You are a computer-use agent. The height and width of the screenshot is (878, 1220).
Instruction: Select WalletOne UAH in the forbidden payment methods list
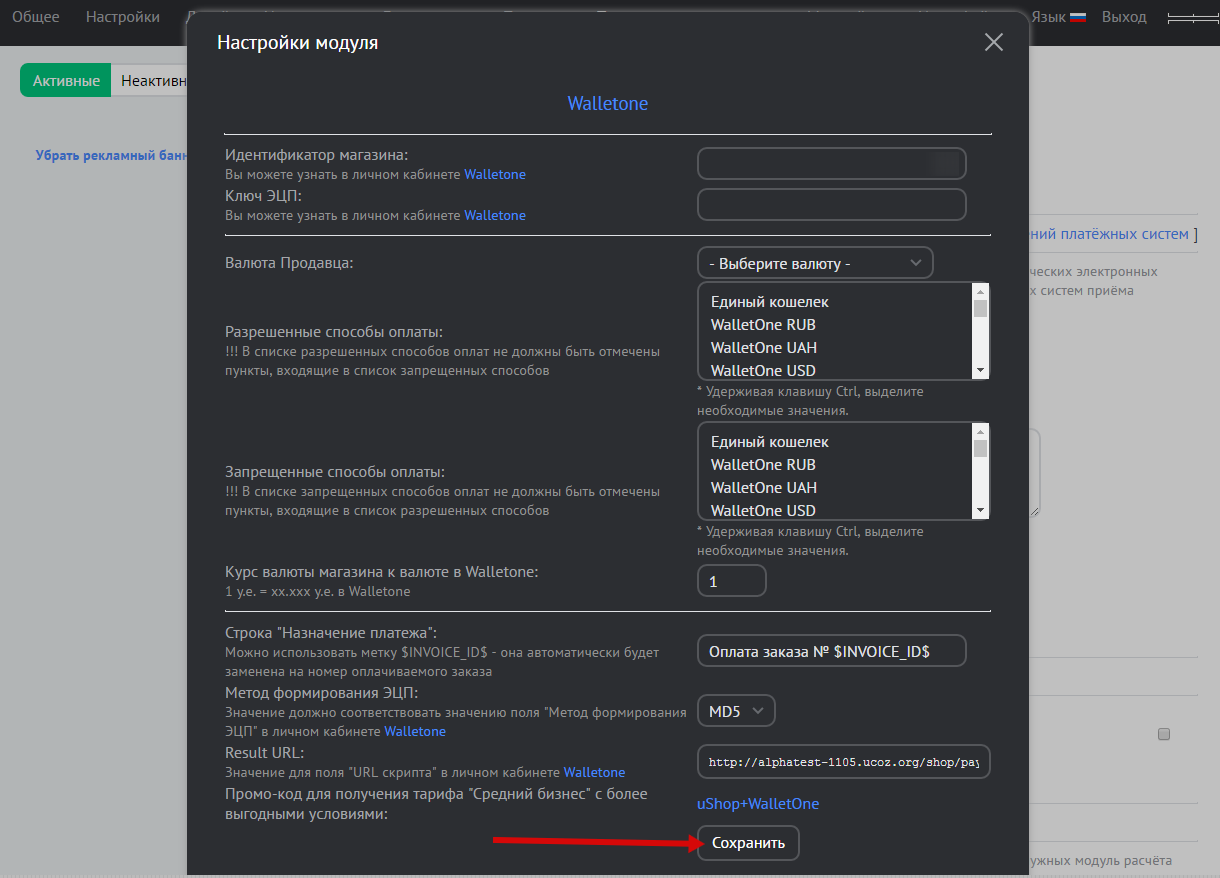[763, 488]
